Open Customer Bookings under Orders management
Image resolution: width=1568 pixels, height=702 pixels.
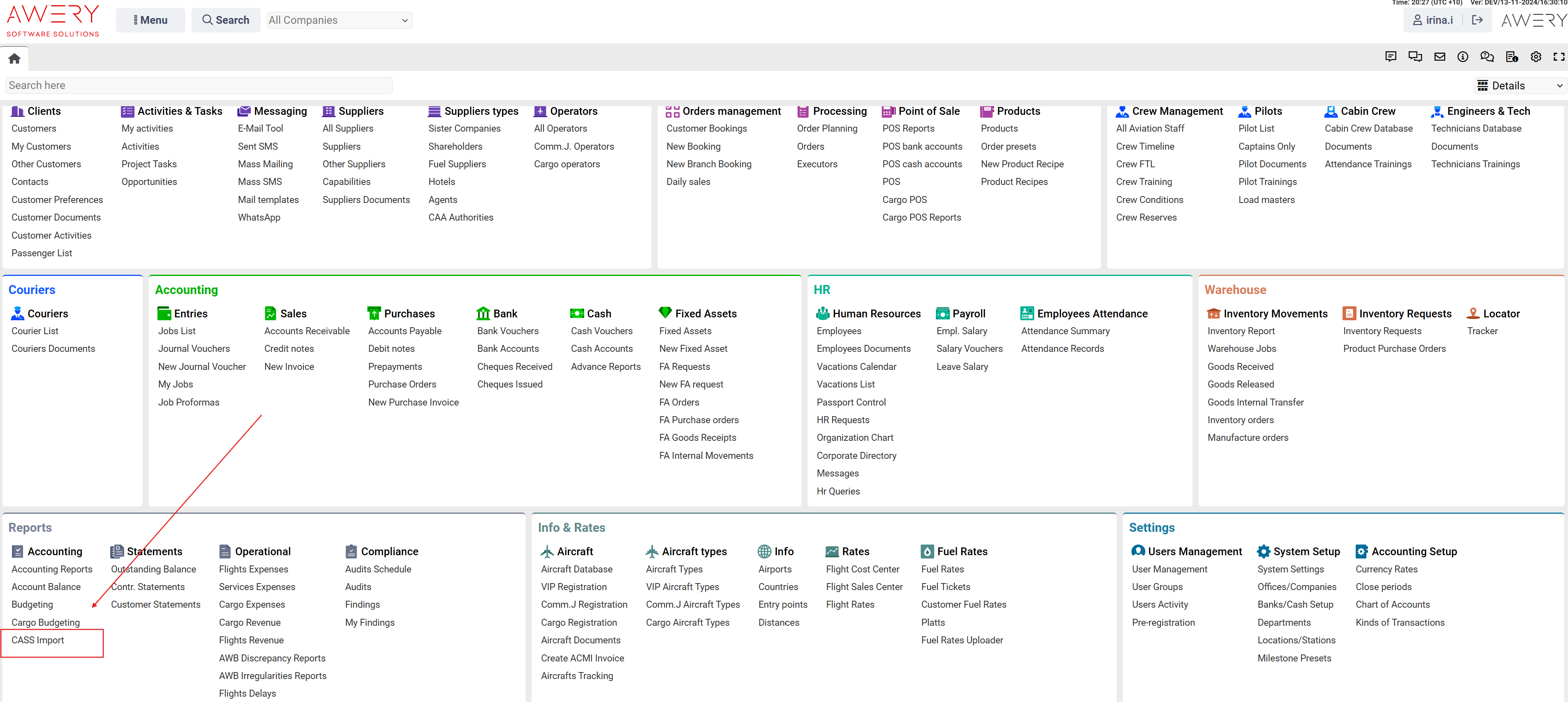(706, 128)
